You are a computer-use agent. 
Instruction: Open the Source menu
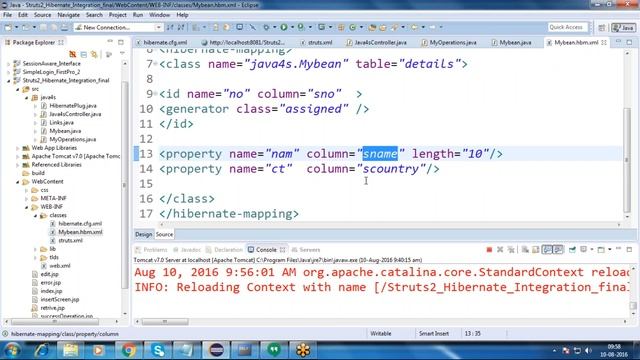click(x=42, y=15)
